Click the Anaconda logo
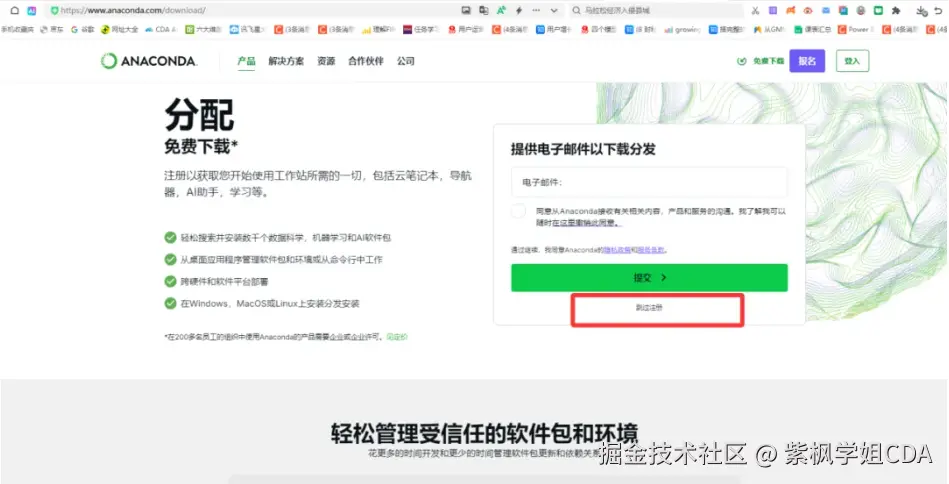The height and width of the screenshot is (484, 949). [x=149, y=61]
